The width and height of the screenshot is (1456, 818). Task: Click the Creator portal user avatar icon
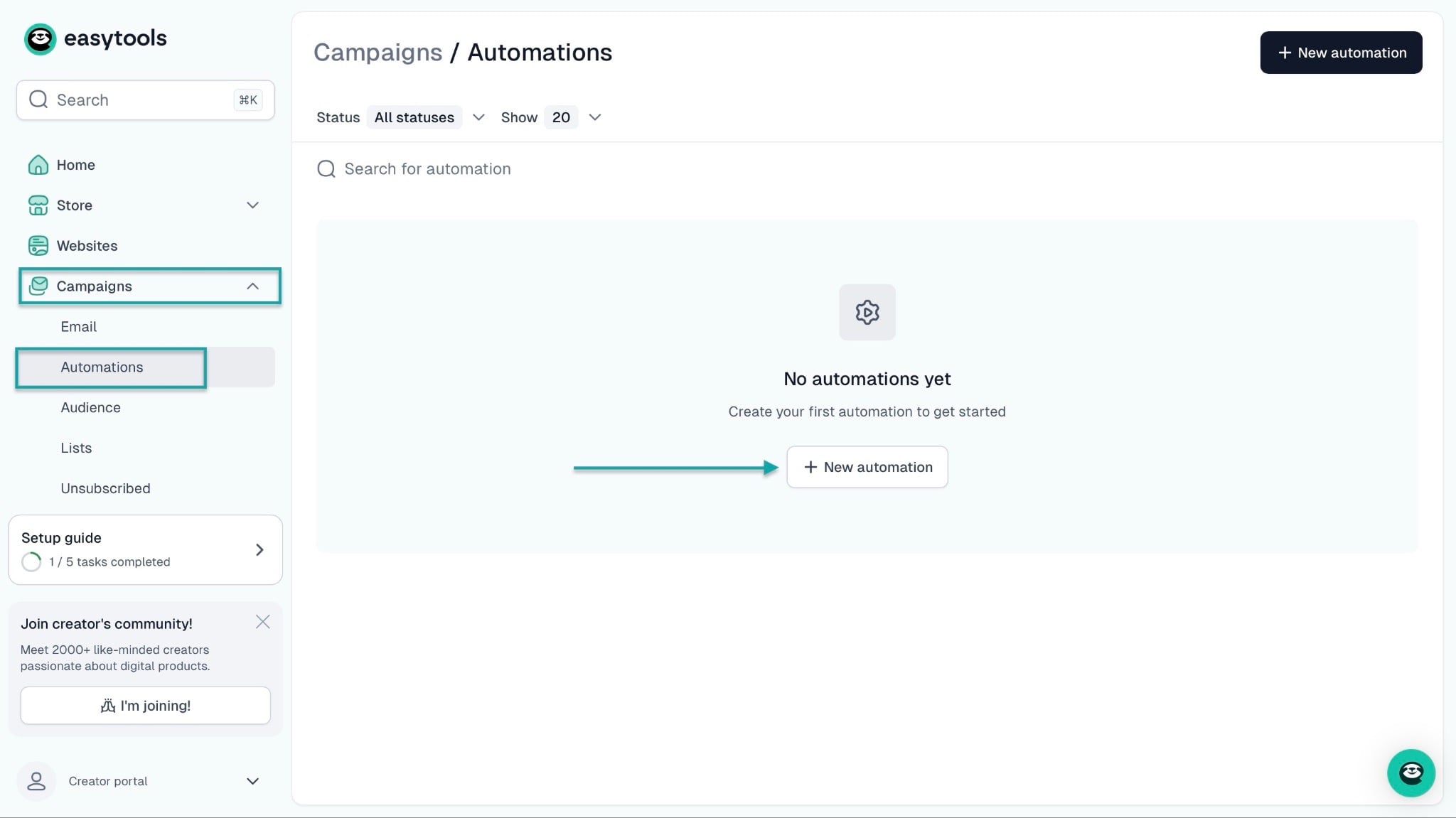click(x=36, y=781)
